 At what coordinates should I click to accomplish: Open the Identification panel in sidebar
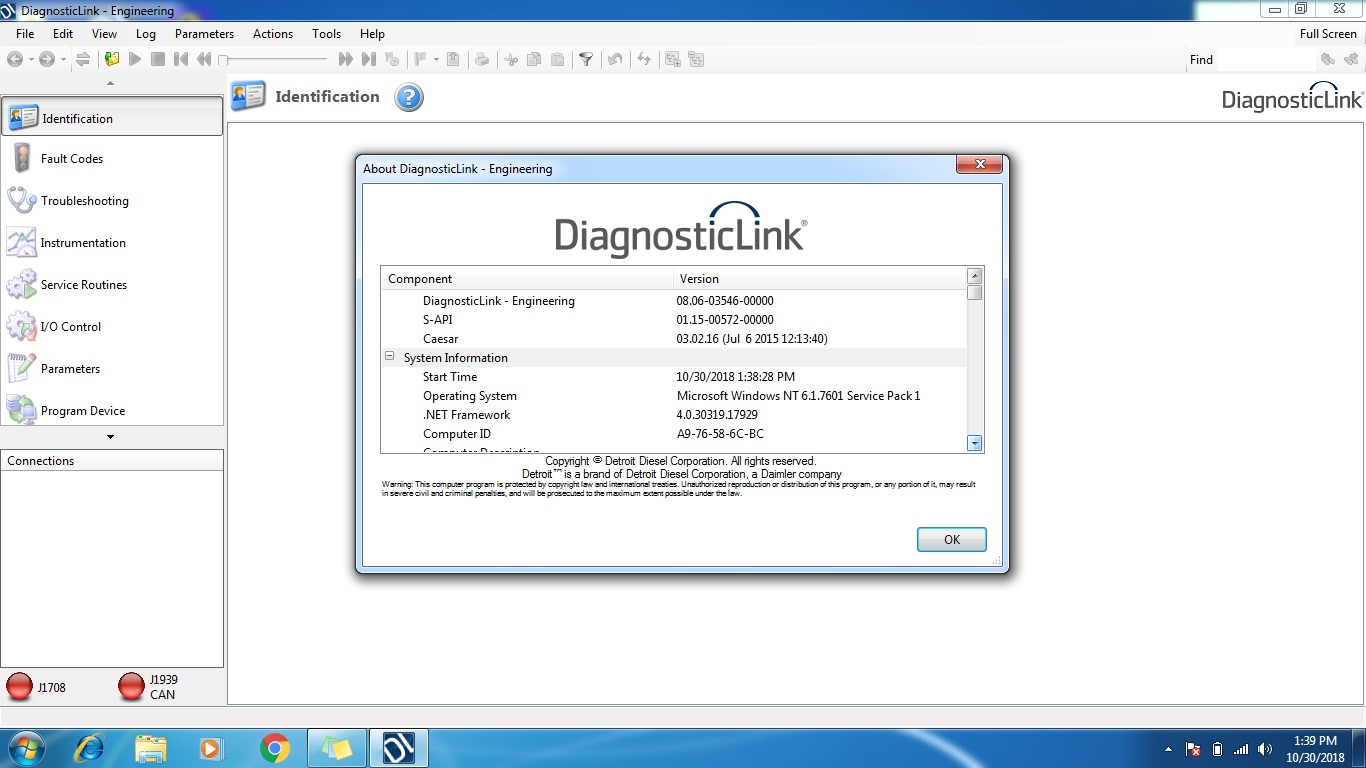[111, 117]
